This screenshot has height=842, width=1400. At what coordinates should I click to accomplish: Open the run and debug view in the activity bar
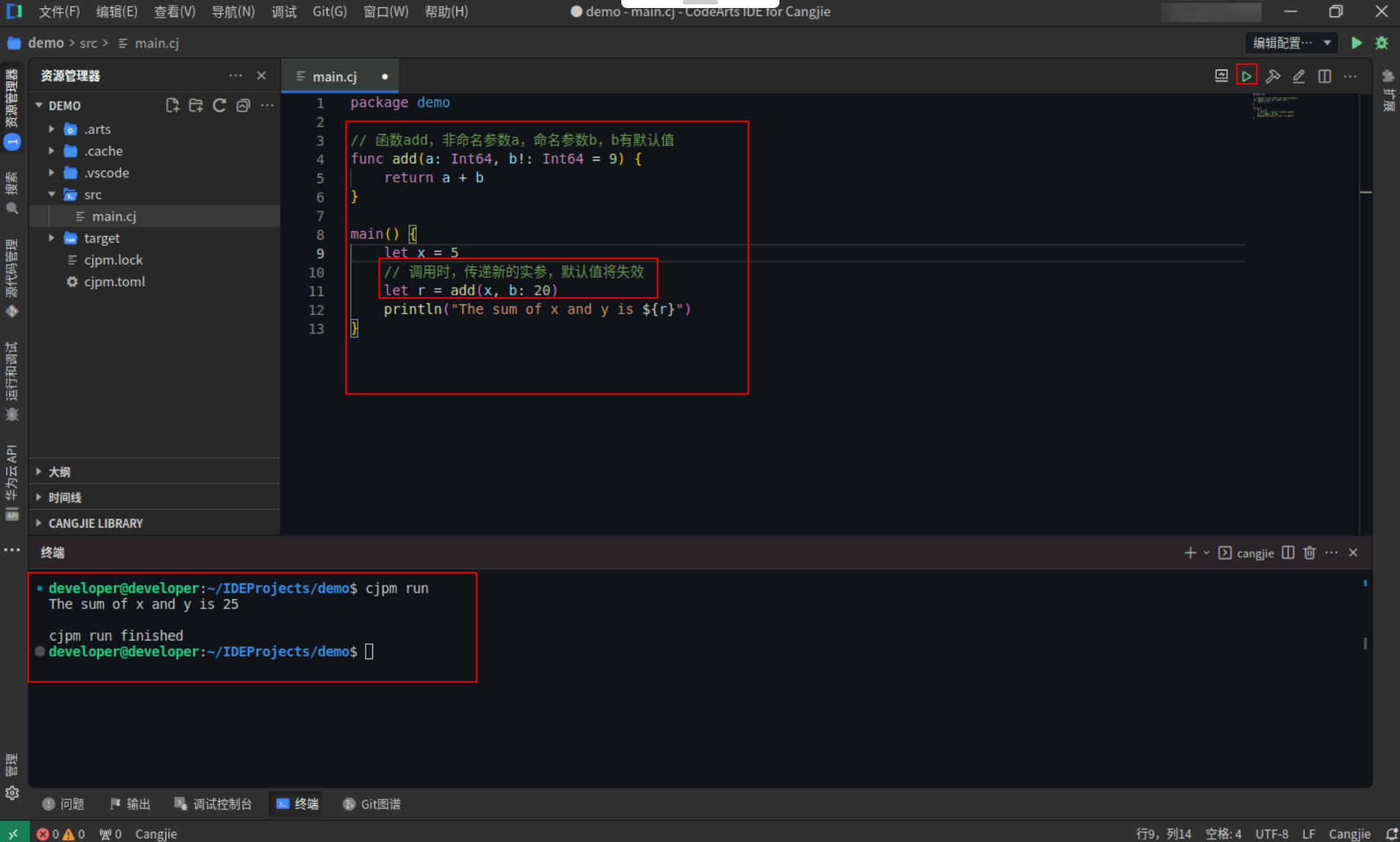[x=12, y=381]
